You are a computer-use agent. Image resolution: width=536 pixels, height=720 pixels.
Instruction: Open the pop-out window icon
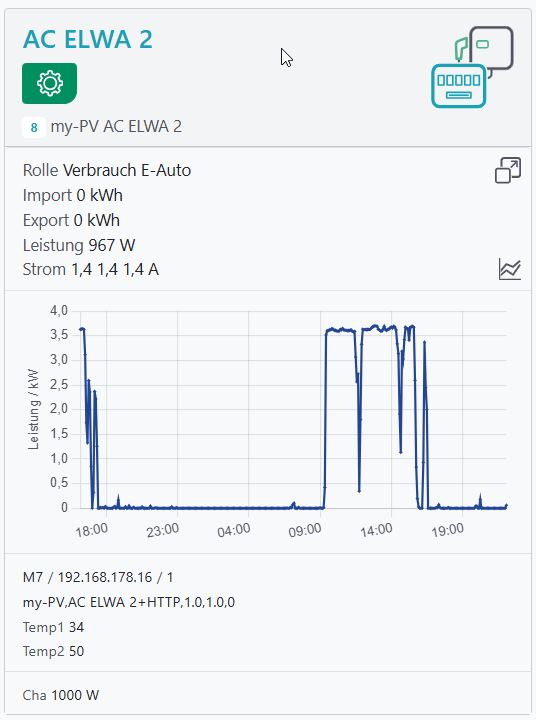tap(508, 170)
